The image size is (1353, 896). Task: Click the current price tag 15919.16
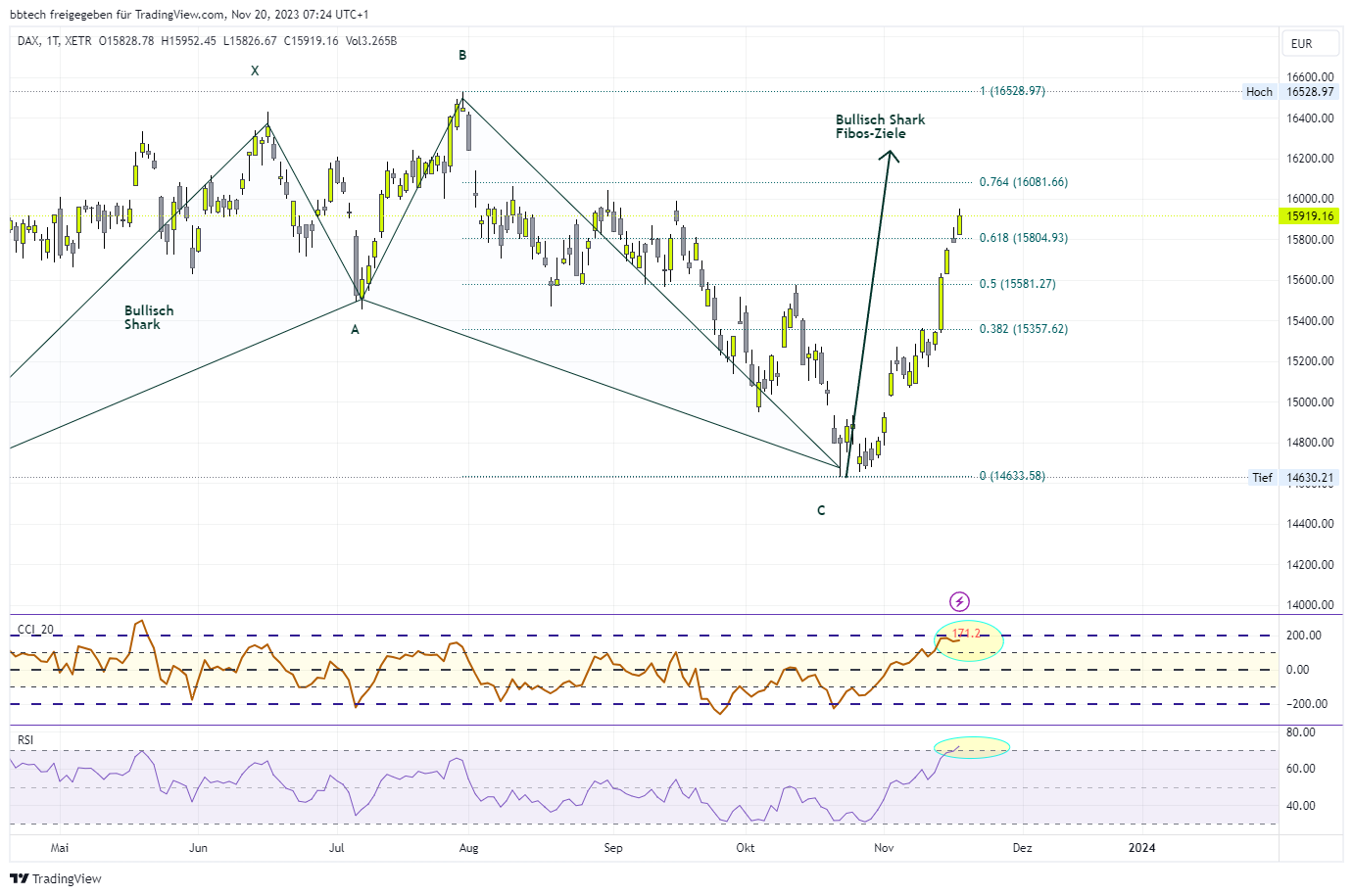coord(1310,216)
